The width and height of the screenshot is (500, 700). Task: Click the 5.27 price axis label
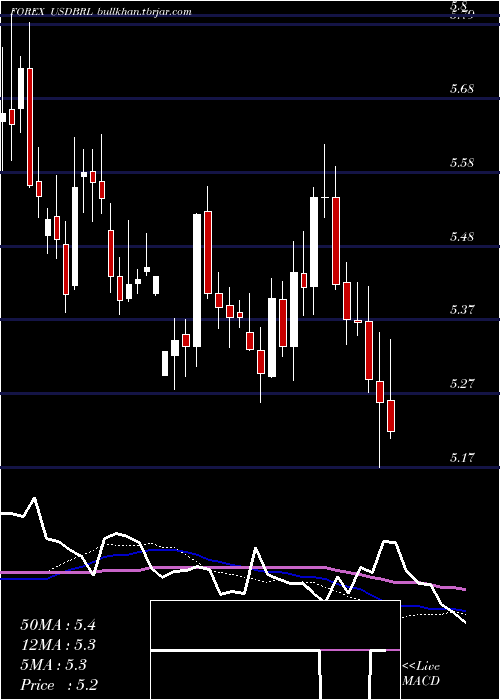click(462, 384)
